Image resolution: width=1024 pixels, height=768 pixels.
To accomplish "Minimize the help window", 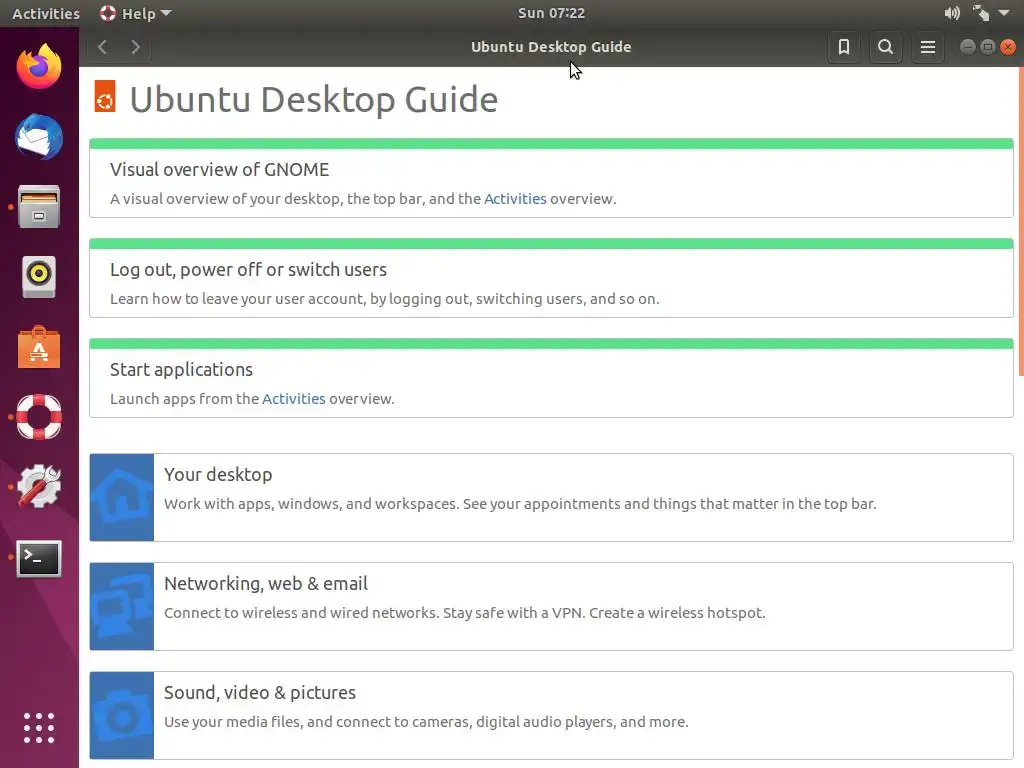I will point(968,47).
